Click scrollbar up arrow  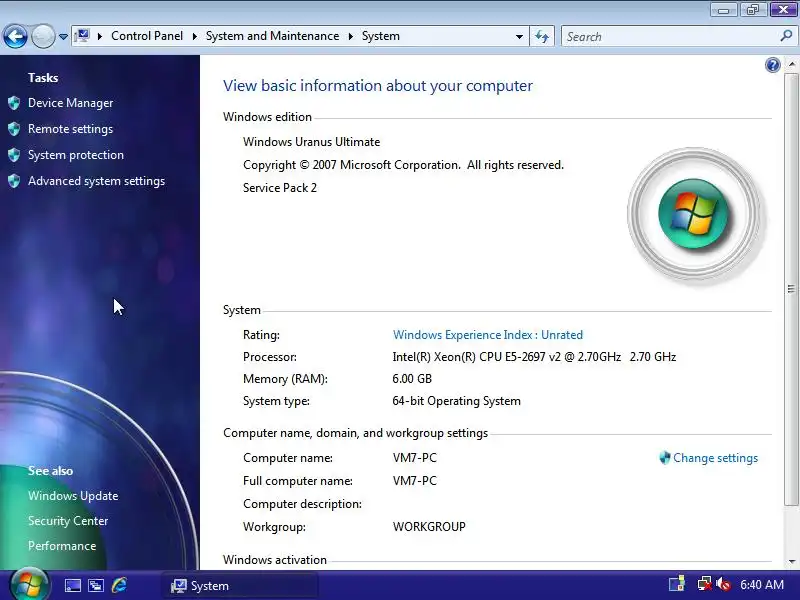point(791,64)
